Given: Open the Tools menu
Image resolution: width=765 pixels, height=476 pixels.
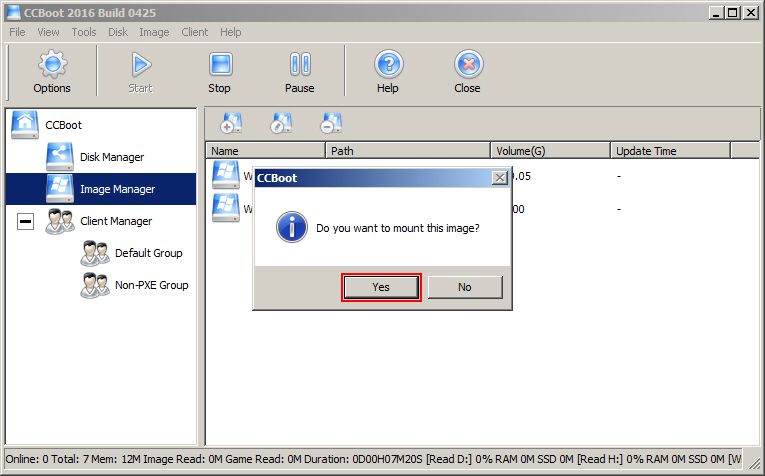Looking at the screenshot, I should point(84,32).
